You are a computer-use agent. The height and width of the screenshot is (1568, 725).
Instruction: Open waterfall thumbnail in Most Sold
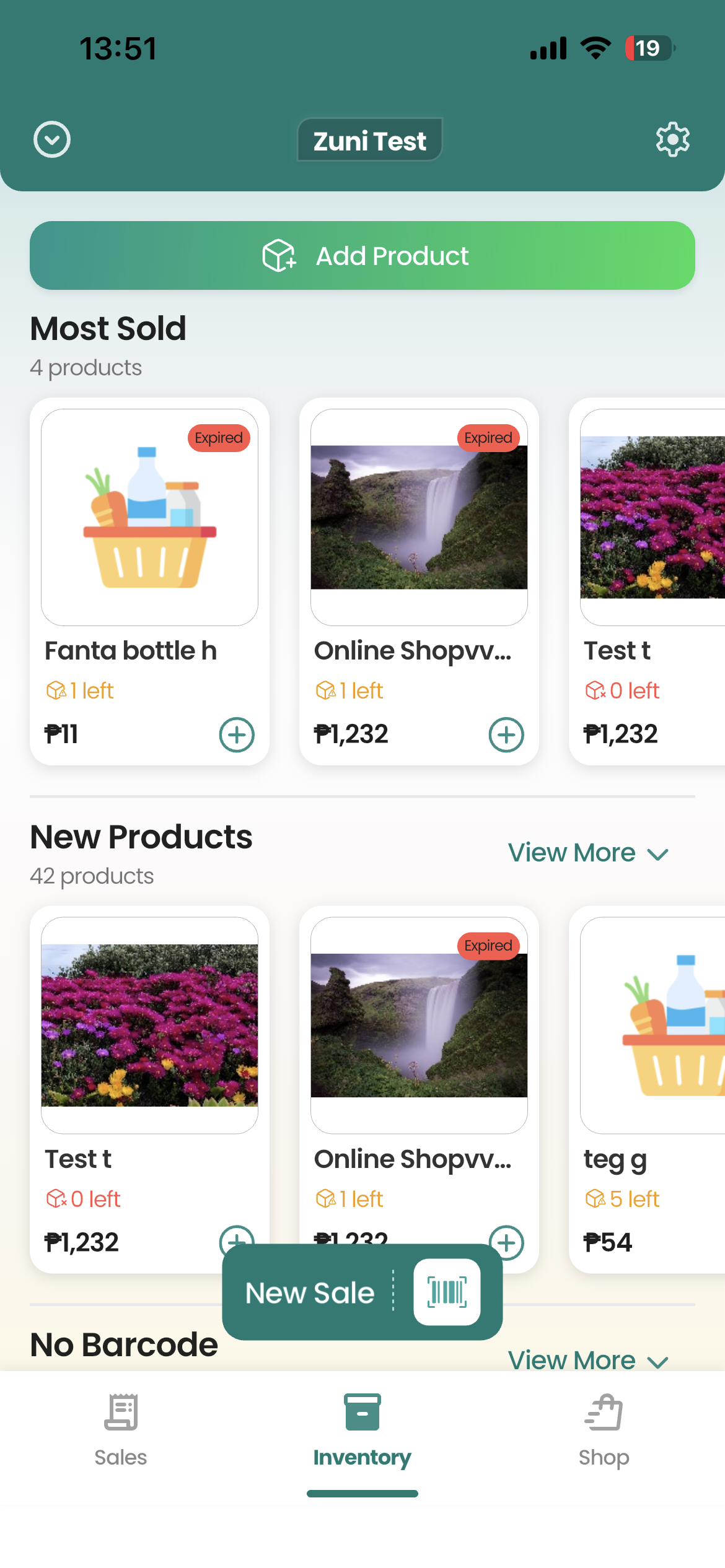pyautogui.click(x=419, y=517)
